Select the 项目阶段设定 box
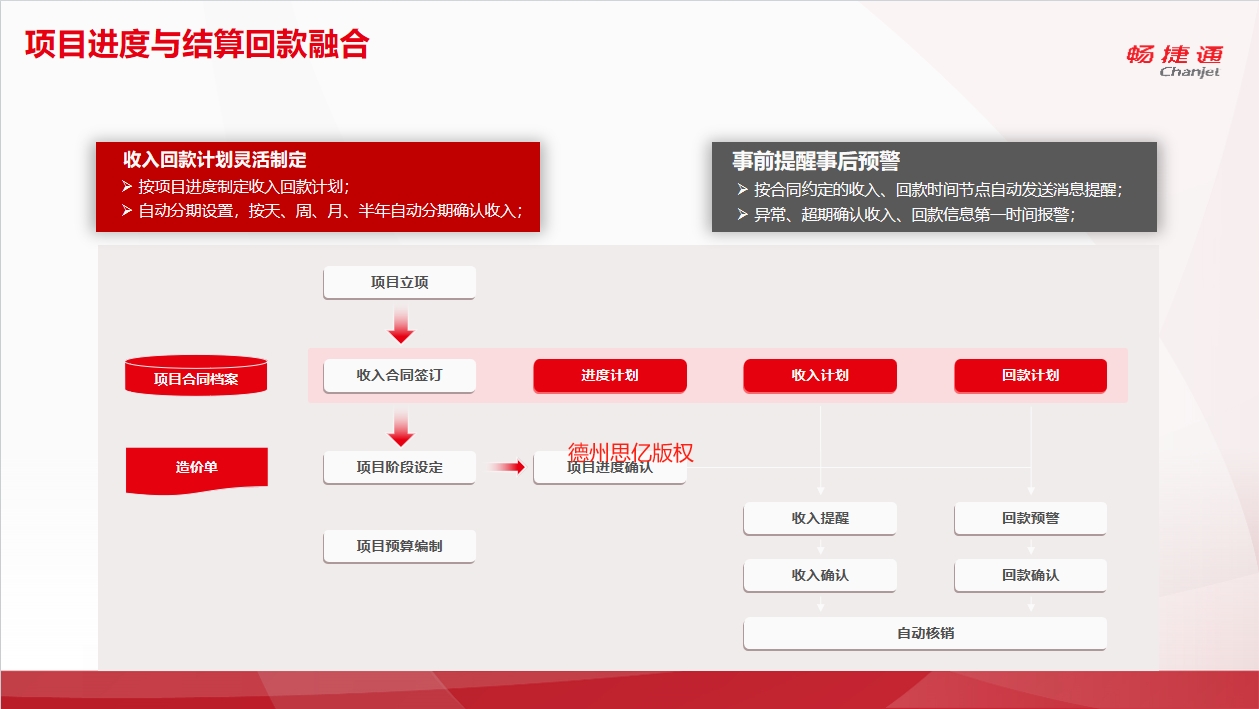 (x=399, y=468)
